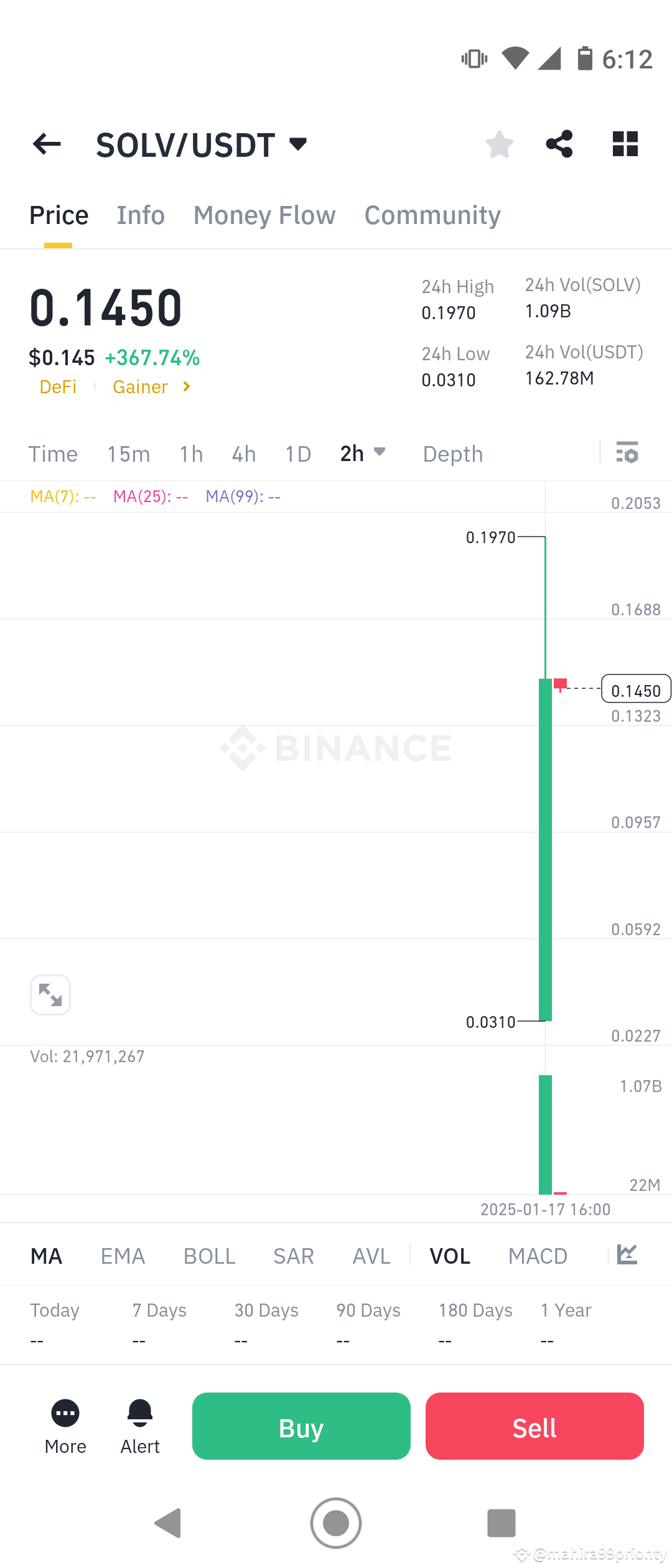
Task: Enable the VOL indicator
Action: [x=449, y=1255]
